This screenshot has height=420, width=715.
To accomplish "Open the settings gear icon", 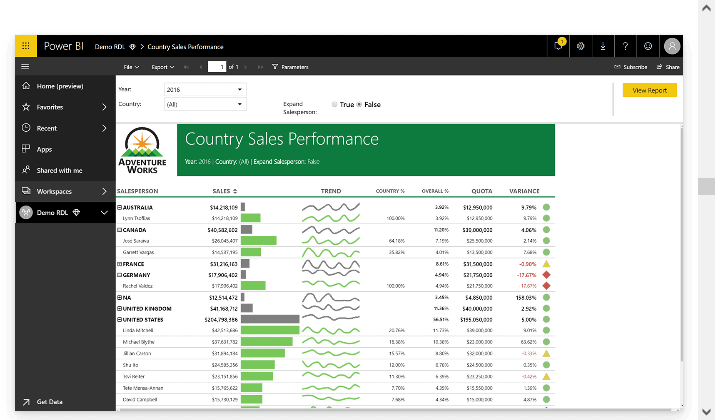I will click(580, 46).
